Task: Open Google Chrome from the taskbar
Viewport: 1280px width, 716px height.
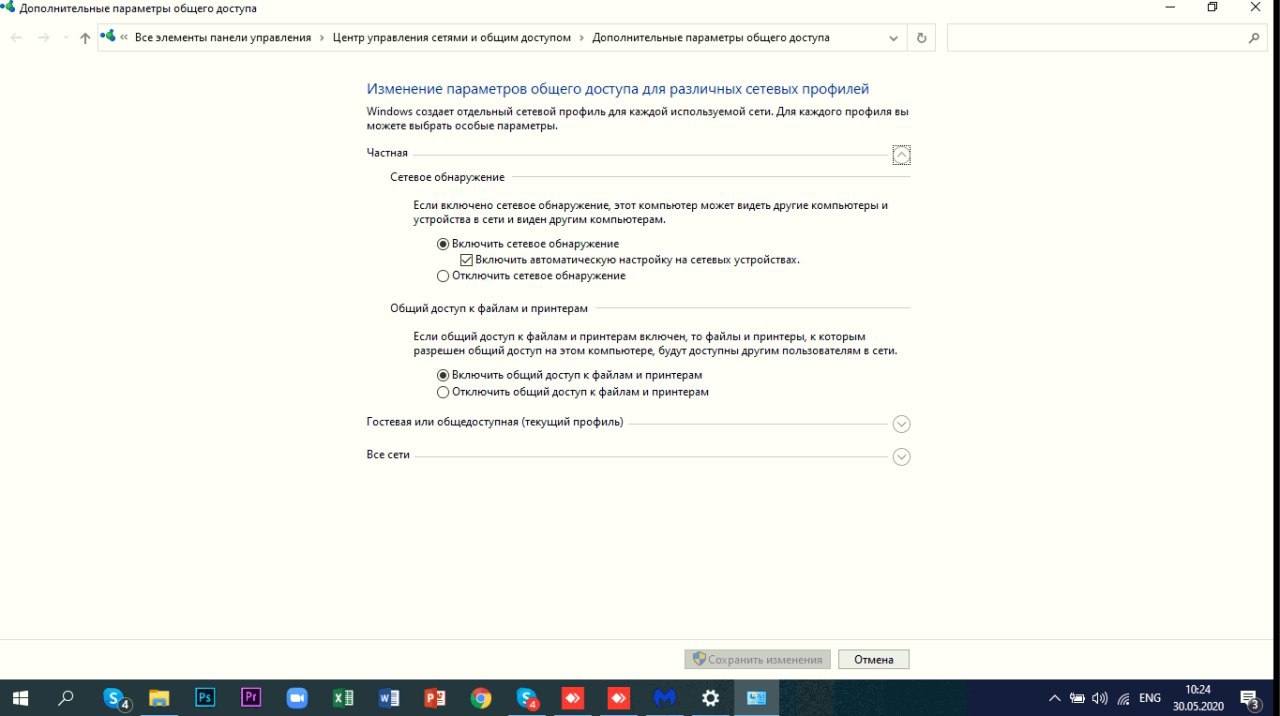Action: [x=481, y=698]
